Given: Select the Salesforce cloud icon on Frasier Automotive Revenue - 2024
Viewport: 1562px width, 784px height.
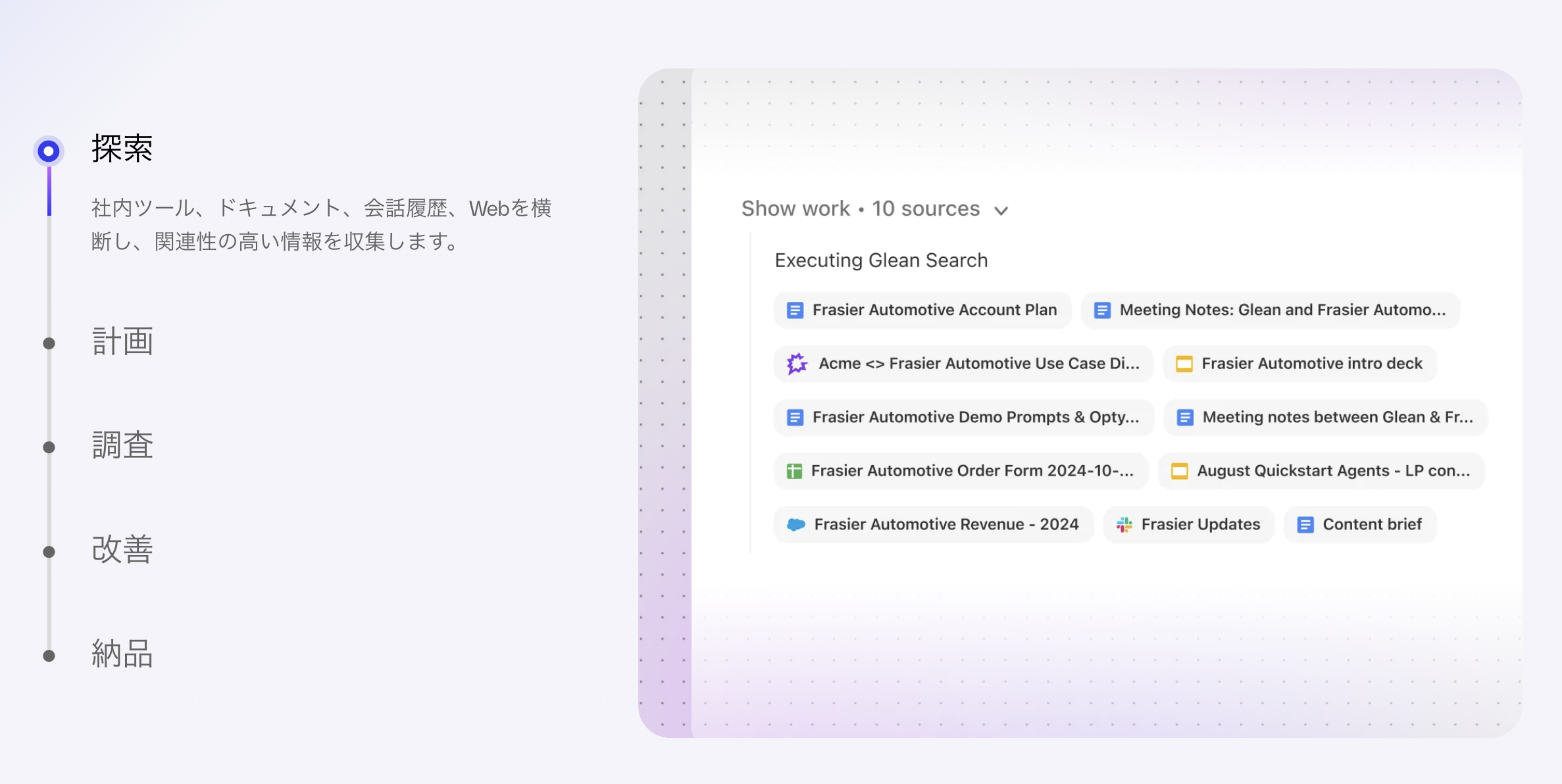Looking at the screenshot, I should pos(795,524).
